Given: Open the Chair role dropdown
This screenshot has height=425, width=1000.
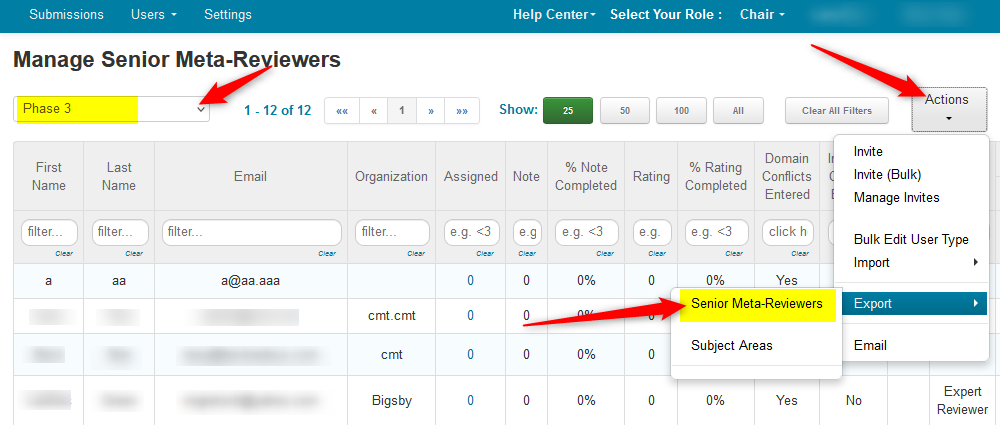Looking at the screenshot, I should pyautogui.click(x=762, y=15).
